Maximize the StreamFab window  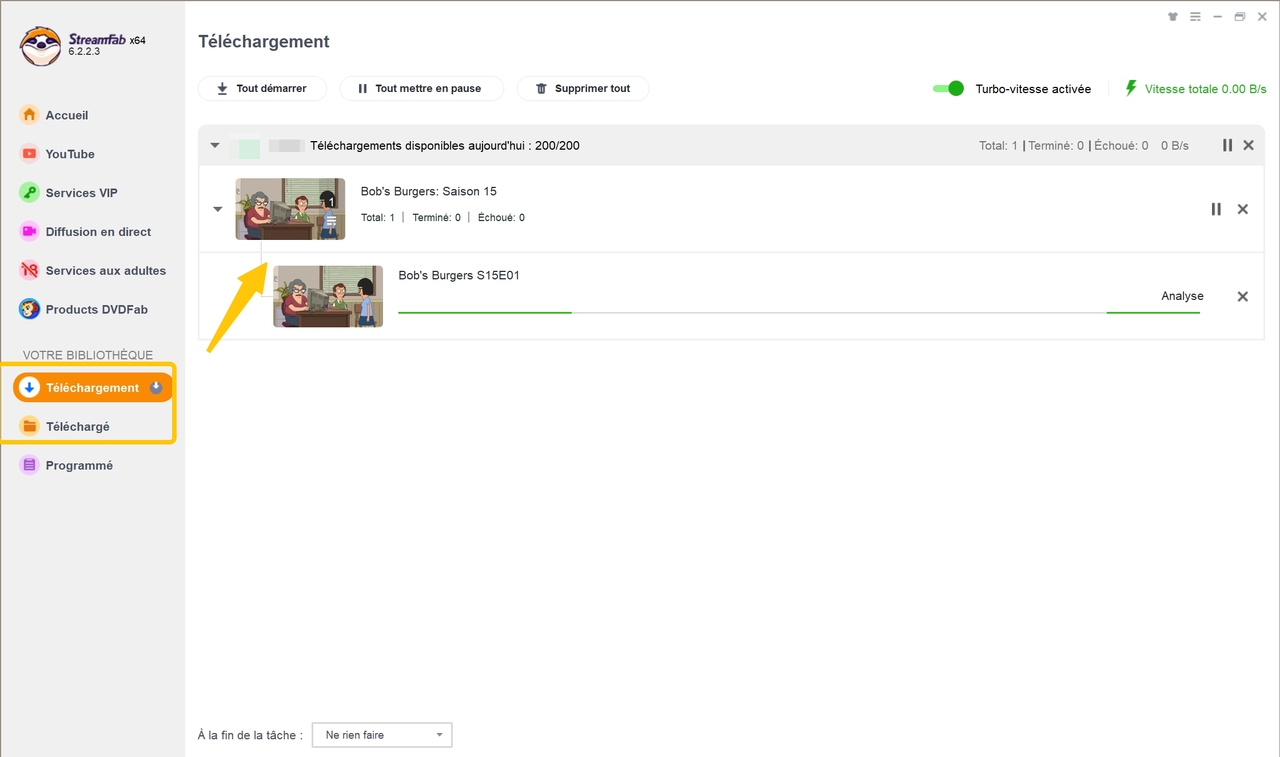click(x=1240, y=16)
